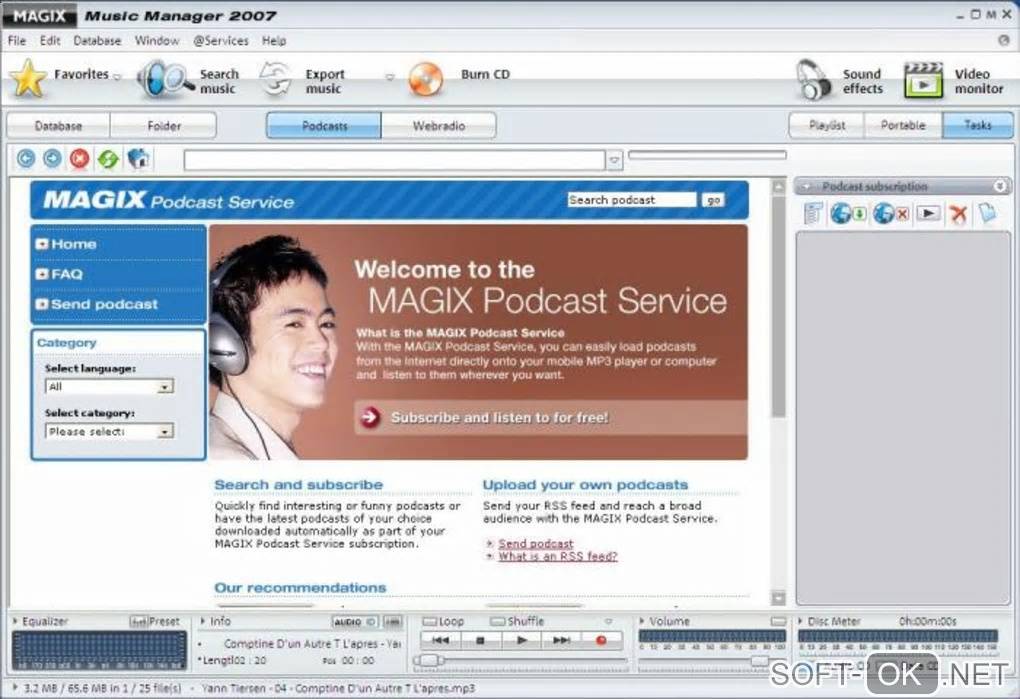Switch to the Database tab
The height and width of the screenshot is (699, 1020).
pos(59,125)
